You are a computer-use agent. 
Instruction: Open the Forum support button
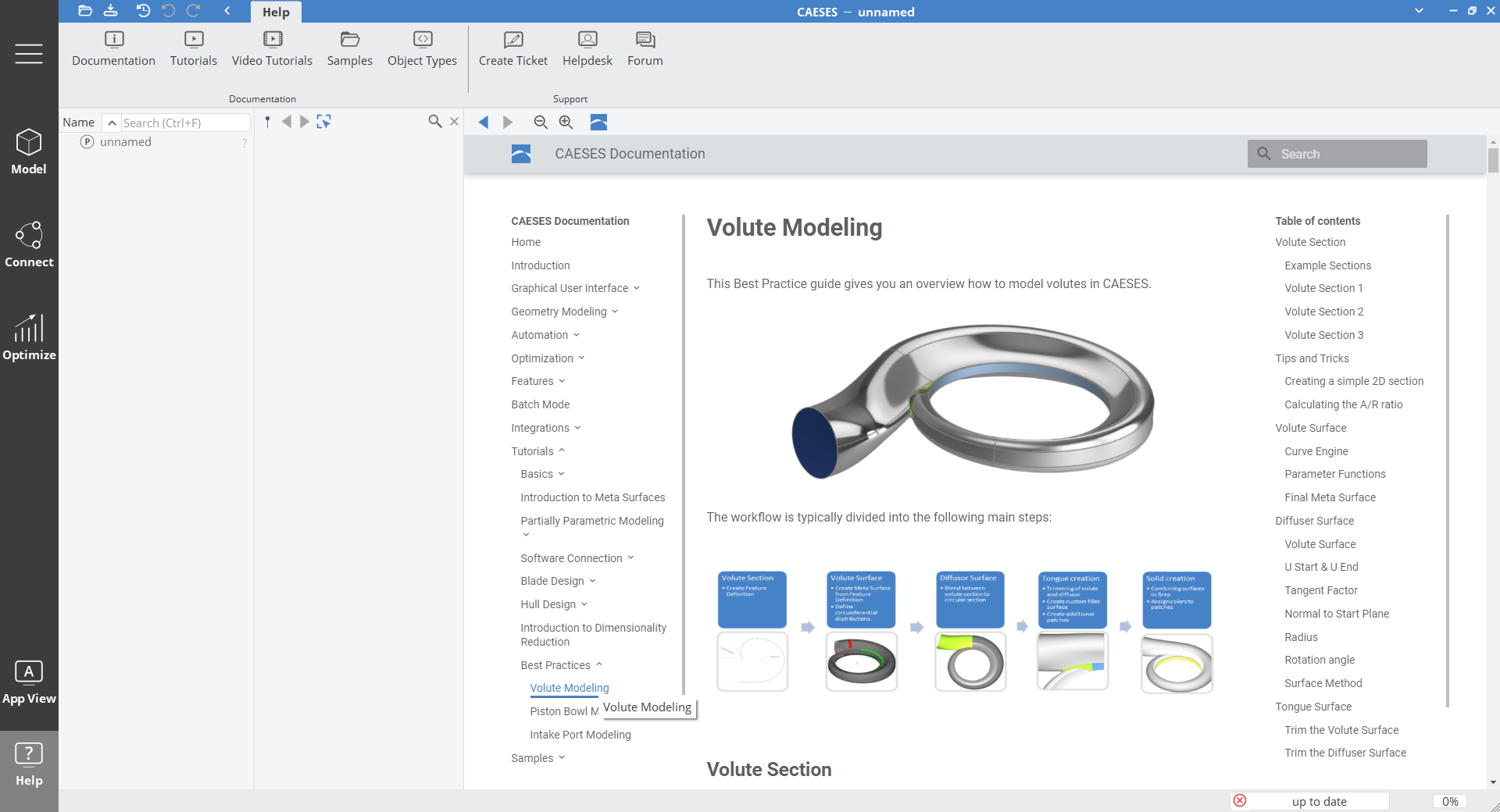point(645,48)
